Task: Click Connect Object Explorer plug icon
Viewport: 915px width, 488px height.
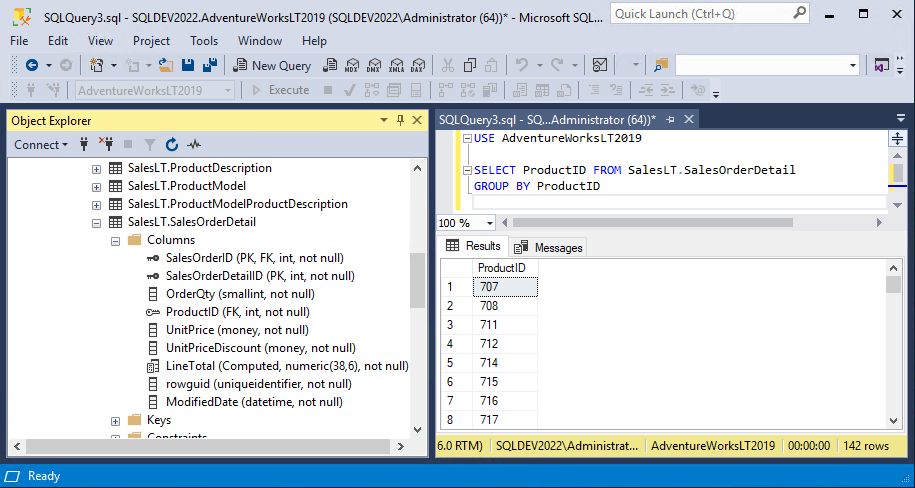Action: pos(84,144)
